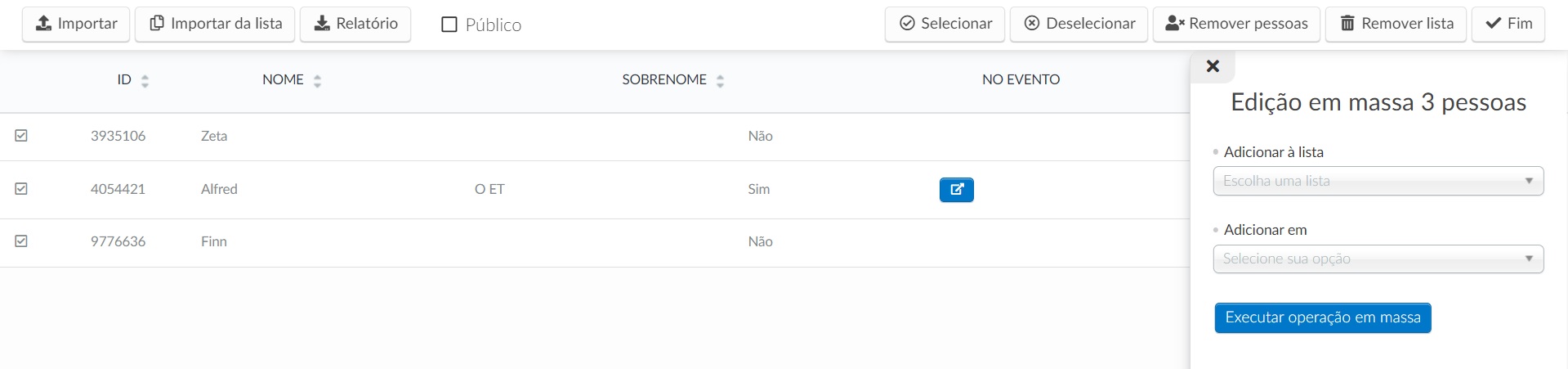This screenshot has width=1568, height=369.
Task: Sort the table by NOME column
Action: [292, 80]
